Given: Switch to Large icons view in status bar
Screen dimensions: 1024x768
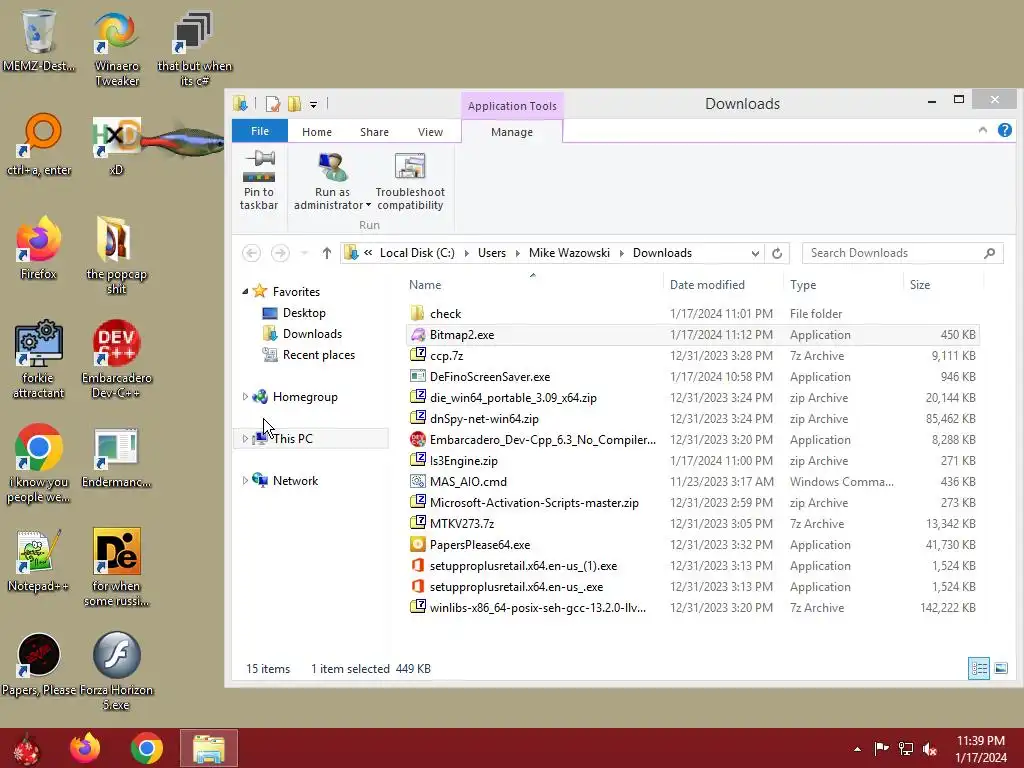Looking at the screenshot, I should pyautogui.click(x=1000, y=668).
